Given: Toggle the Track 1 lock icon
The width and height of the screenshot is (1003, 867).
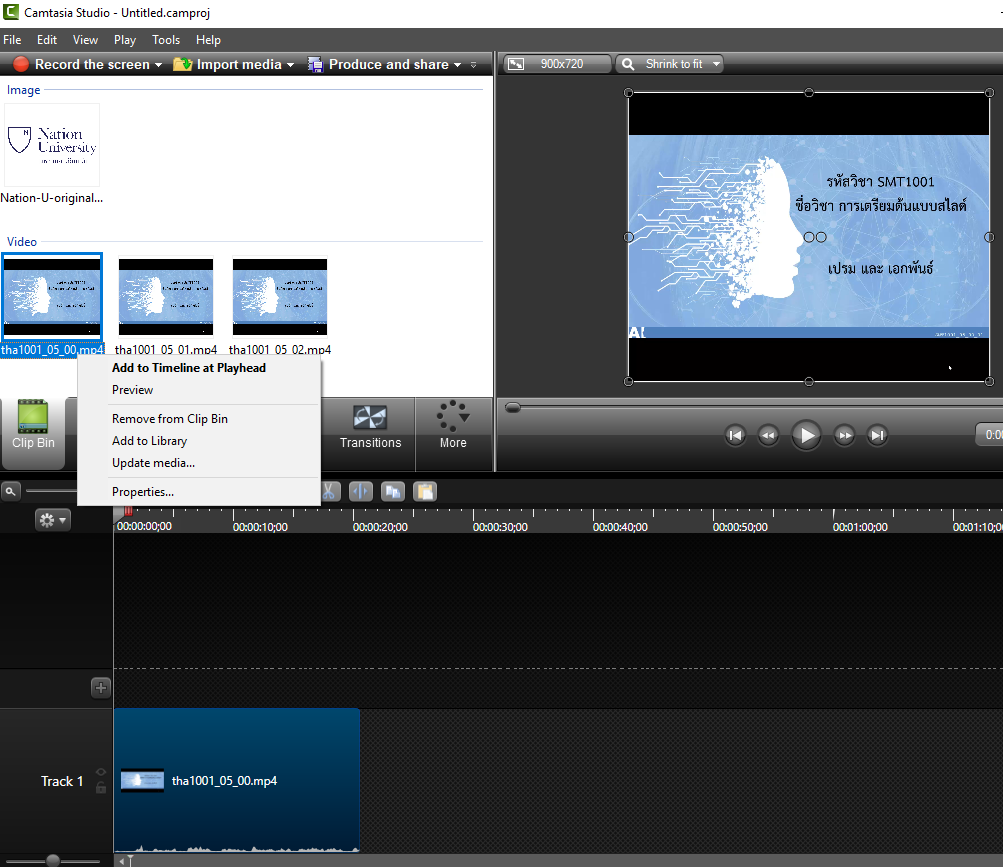Looking at the screenshot, I should (x=100, y=788).
